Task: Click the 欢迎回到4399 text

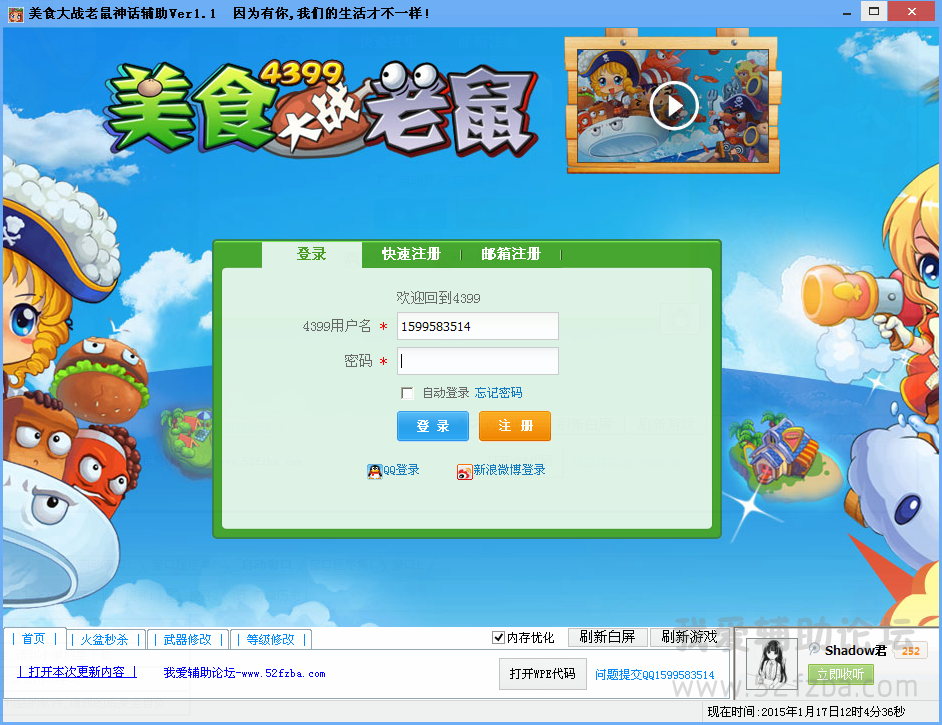Action: coord(438,298)
